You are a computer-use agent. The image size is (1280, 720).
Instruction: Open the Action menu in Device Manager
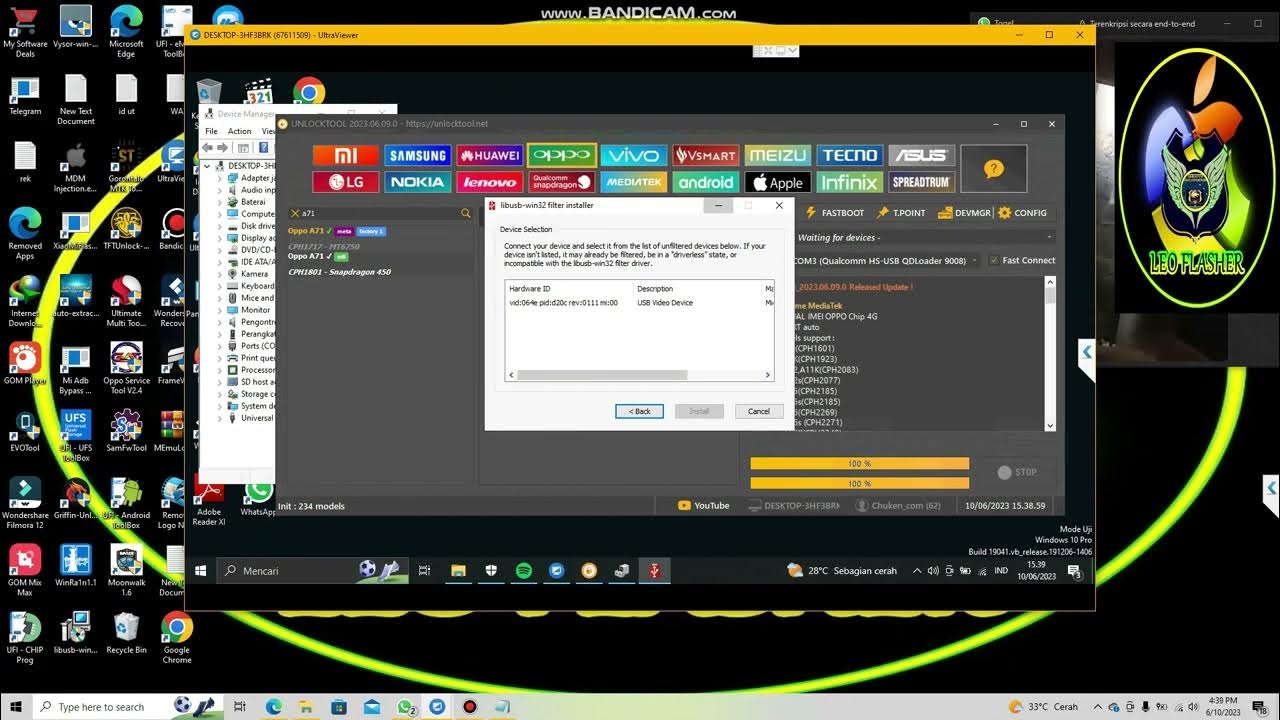239,131
